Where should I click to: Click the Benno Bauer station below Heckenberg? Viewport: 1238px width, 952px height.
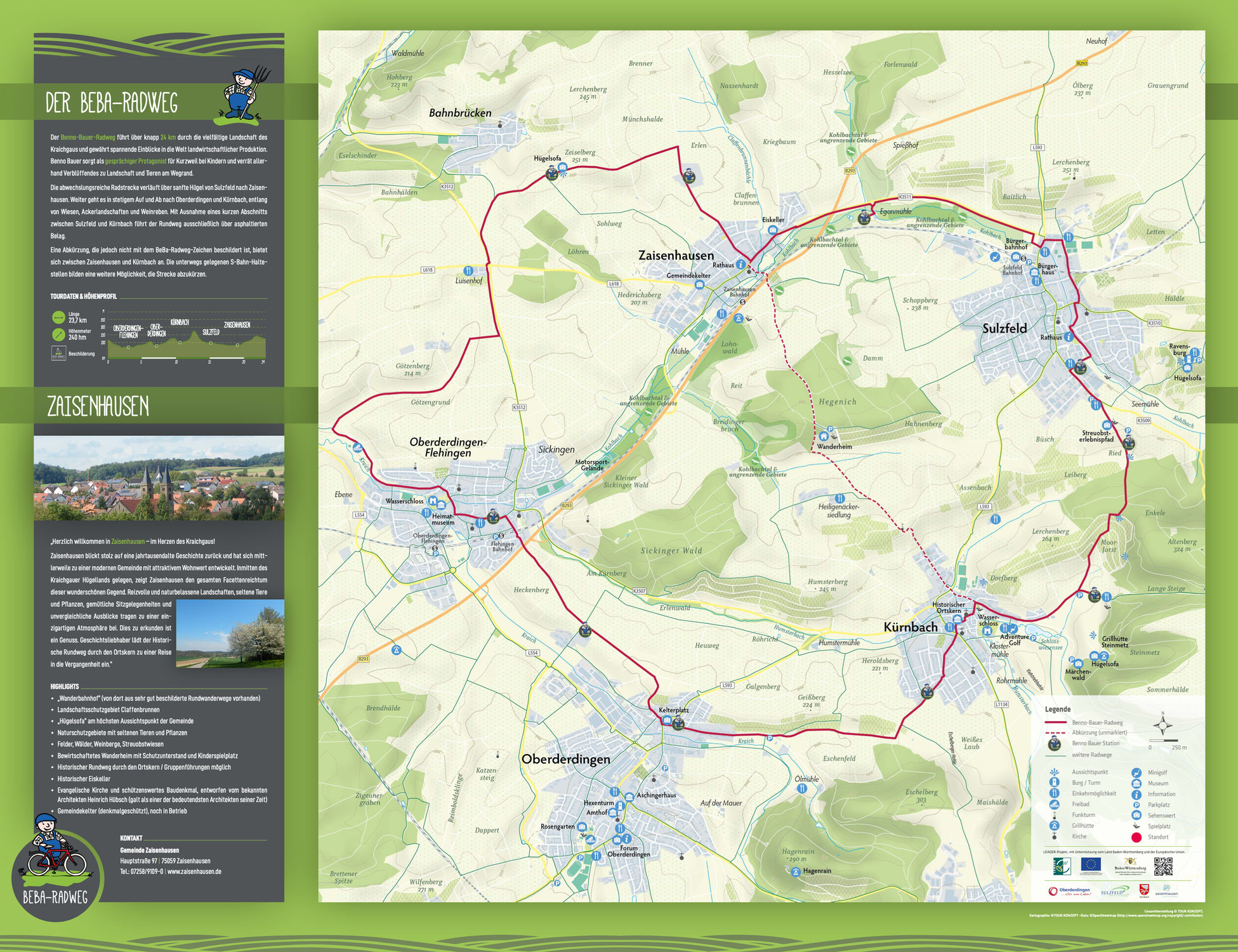[585, 630]
